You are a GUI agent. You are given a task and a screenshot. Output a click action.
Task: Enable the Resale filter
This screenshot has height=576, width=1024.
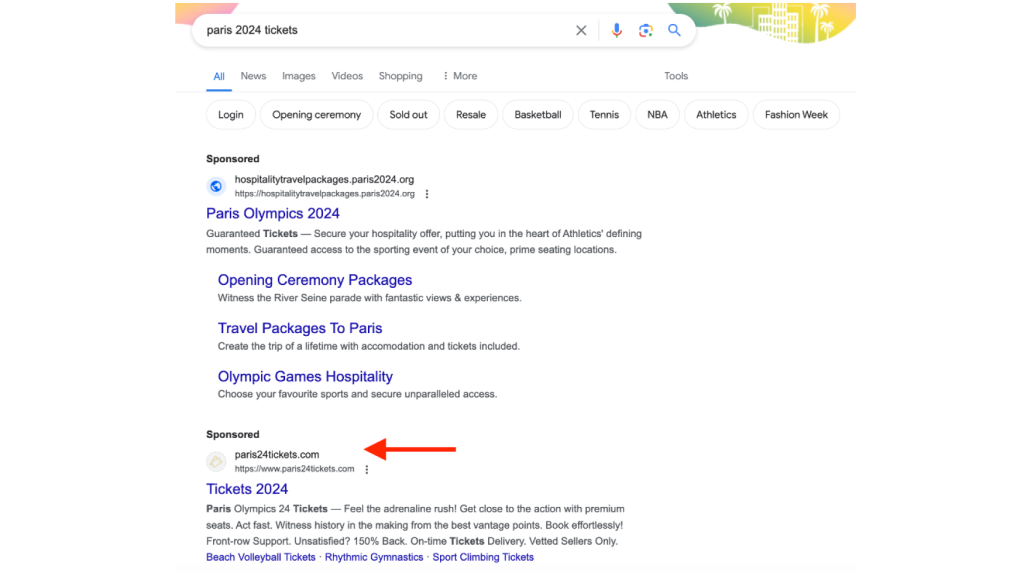(470, 114)
